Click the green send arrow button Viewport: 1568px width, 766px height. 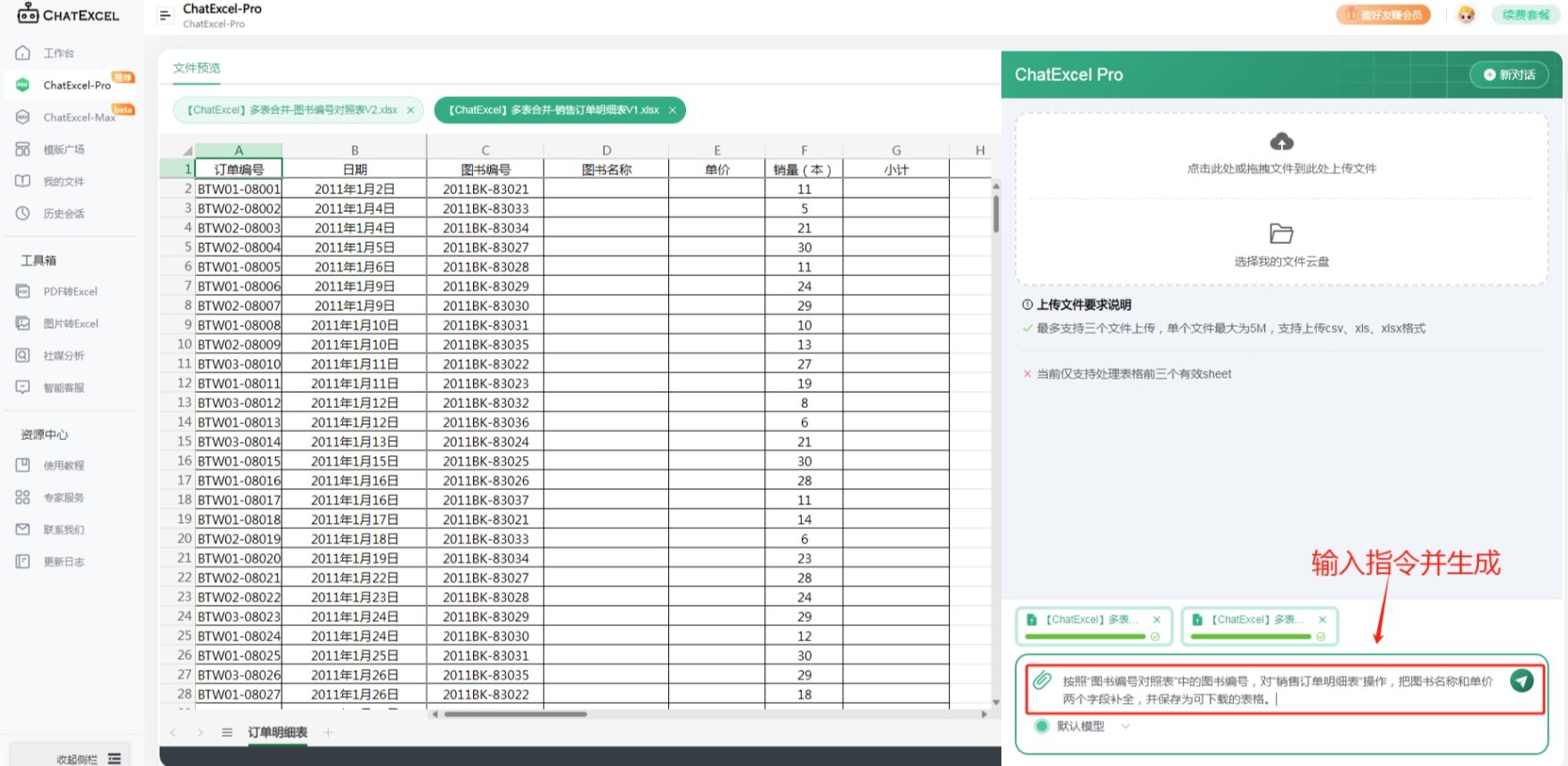click(x=1522, y=680)
